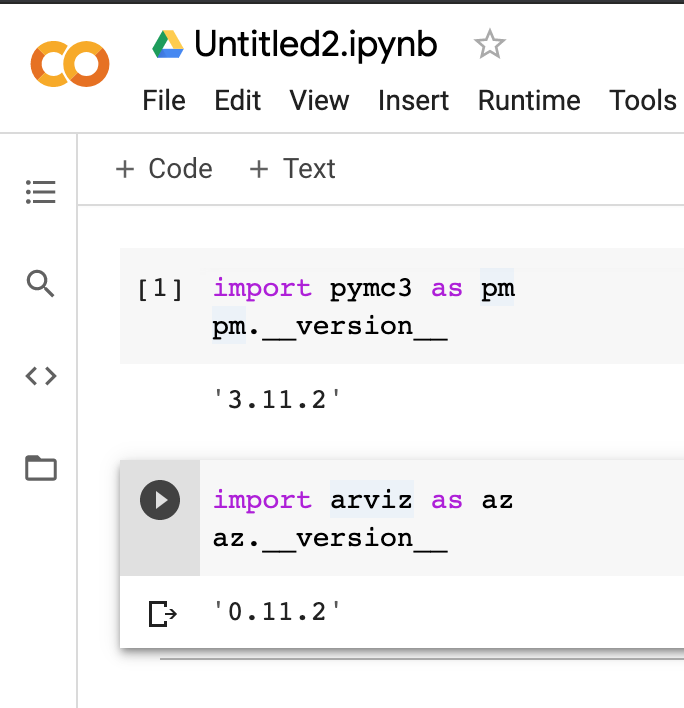Image resolution: width=684 pixels, height=708 pixels.
Task: Open Find and replace sidebar icon
Action: point(41,284)
